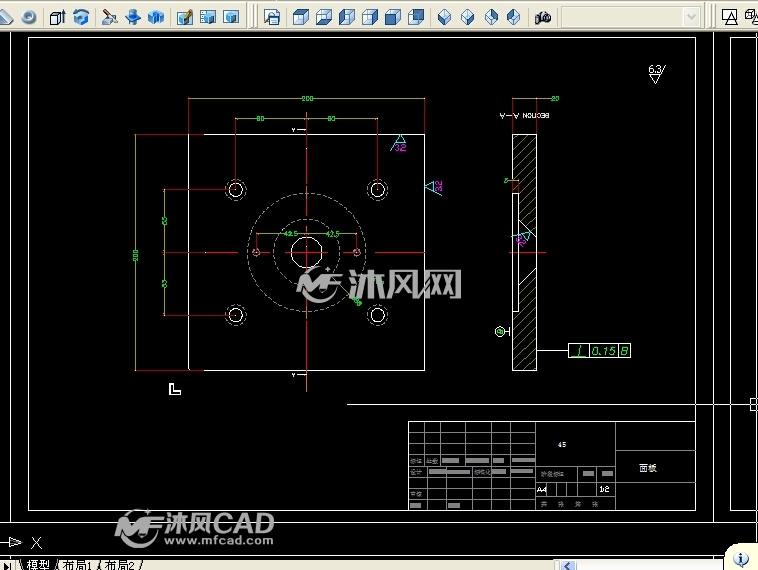Switch to the 模型 model tab

(38, 565)
